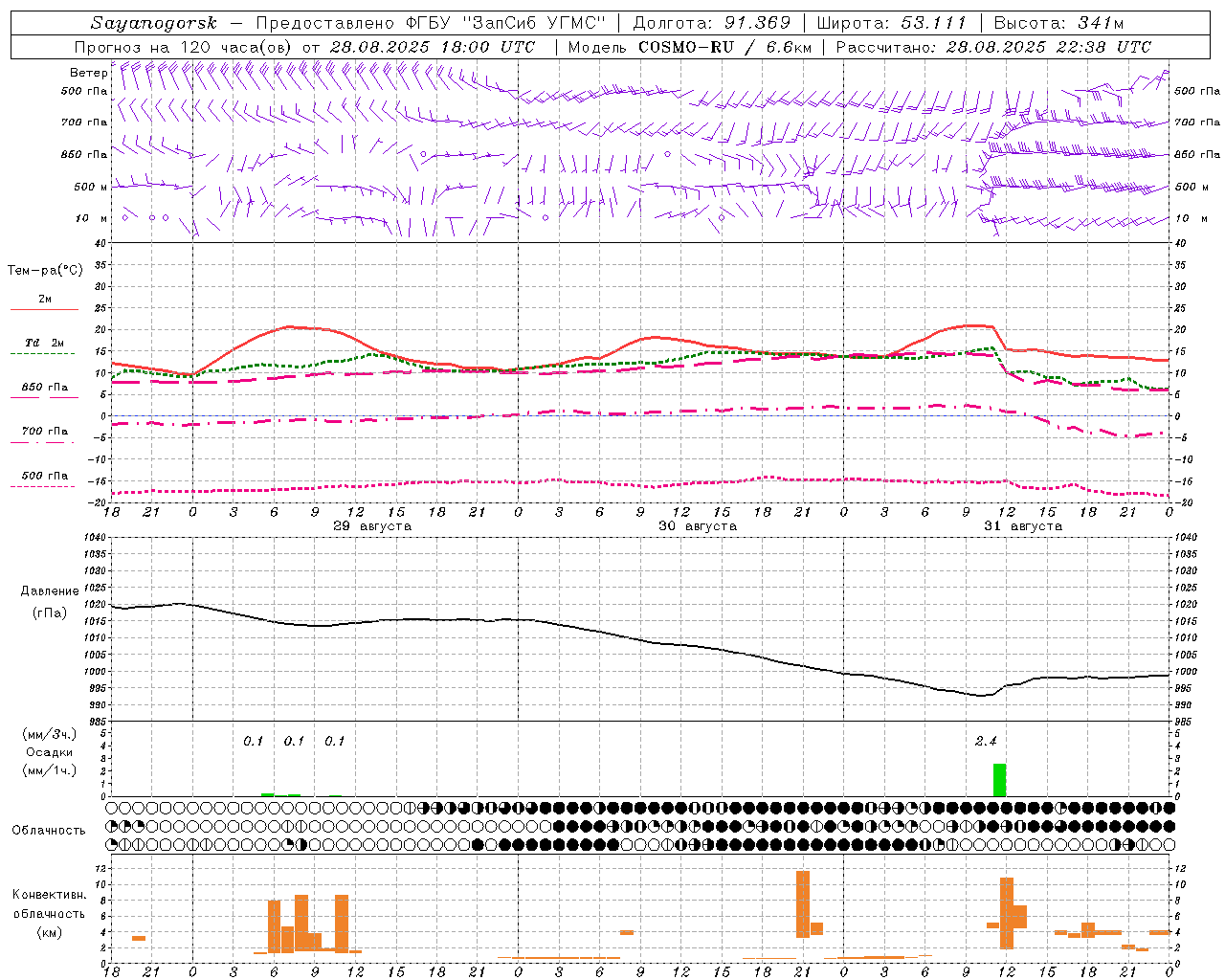
Task: Click the 500 гПа temperature legend entry
Action: click(45, 476)
